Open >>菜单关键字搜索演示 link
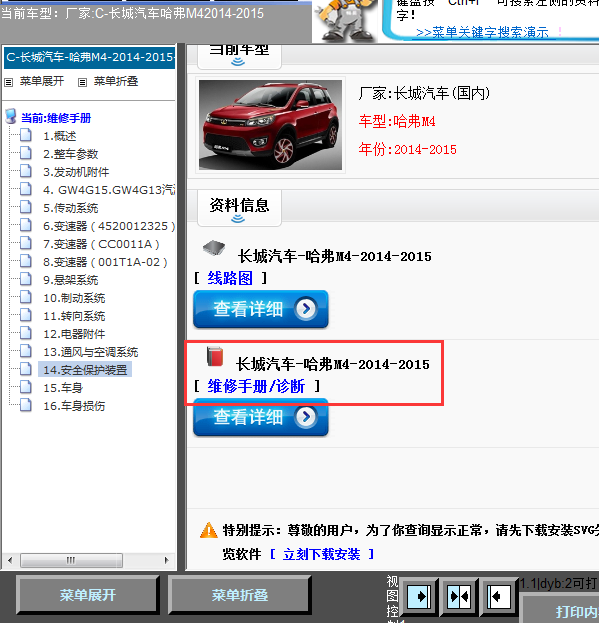The image size is (599, 623). point(482,32)
